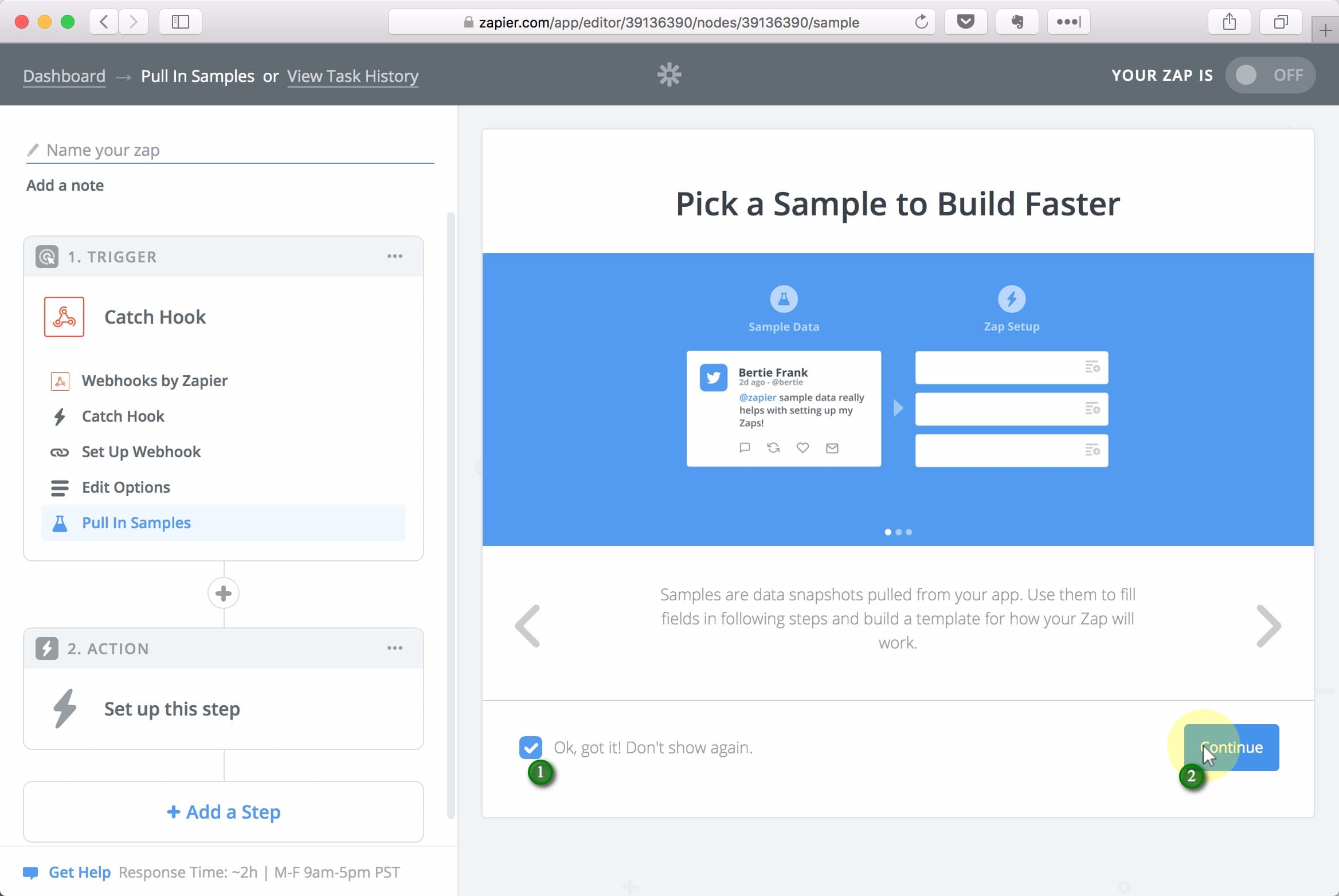Click the Zap Setup lightning icon
The height and width of the screenshot is (896, 1339).
1011,299
